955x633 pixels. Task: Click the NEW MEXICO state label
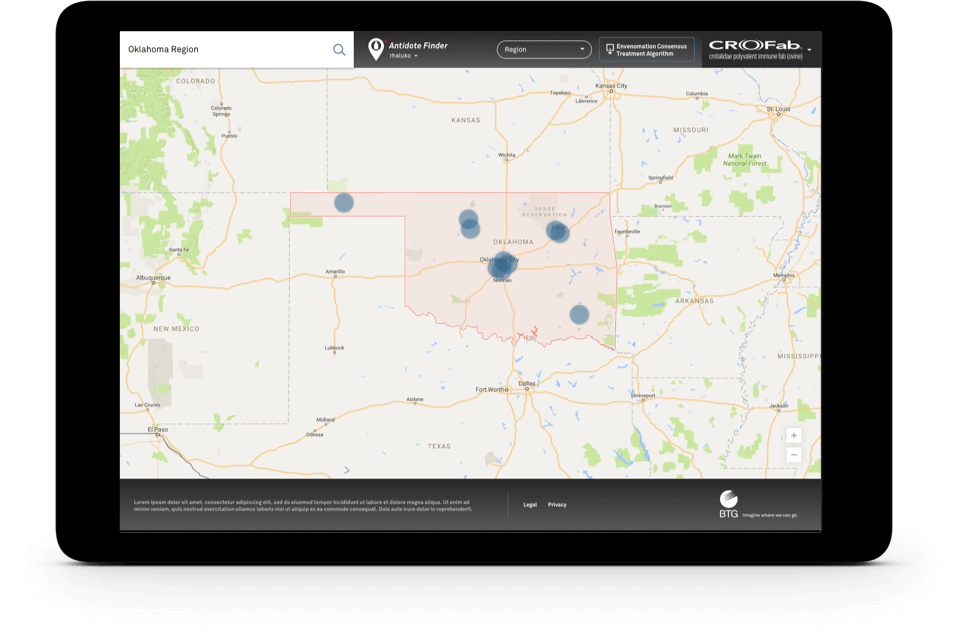point(176,329)
